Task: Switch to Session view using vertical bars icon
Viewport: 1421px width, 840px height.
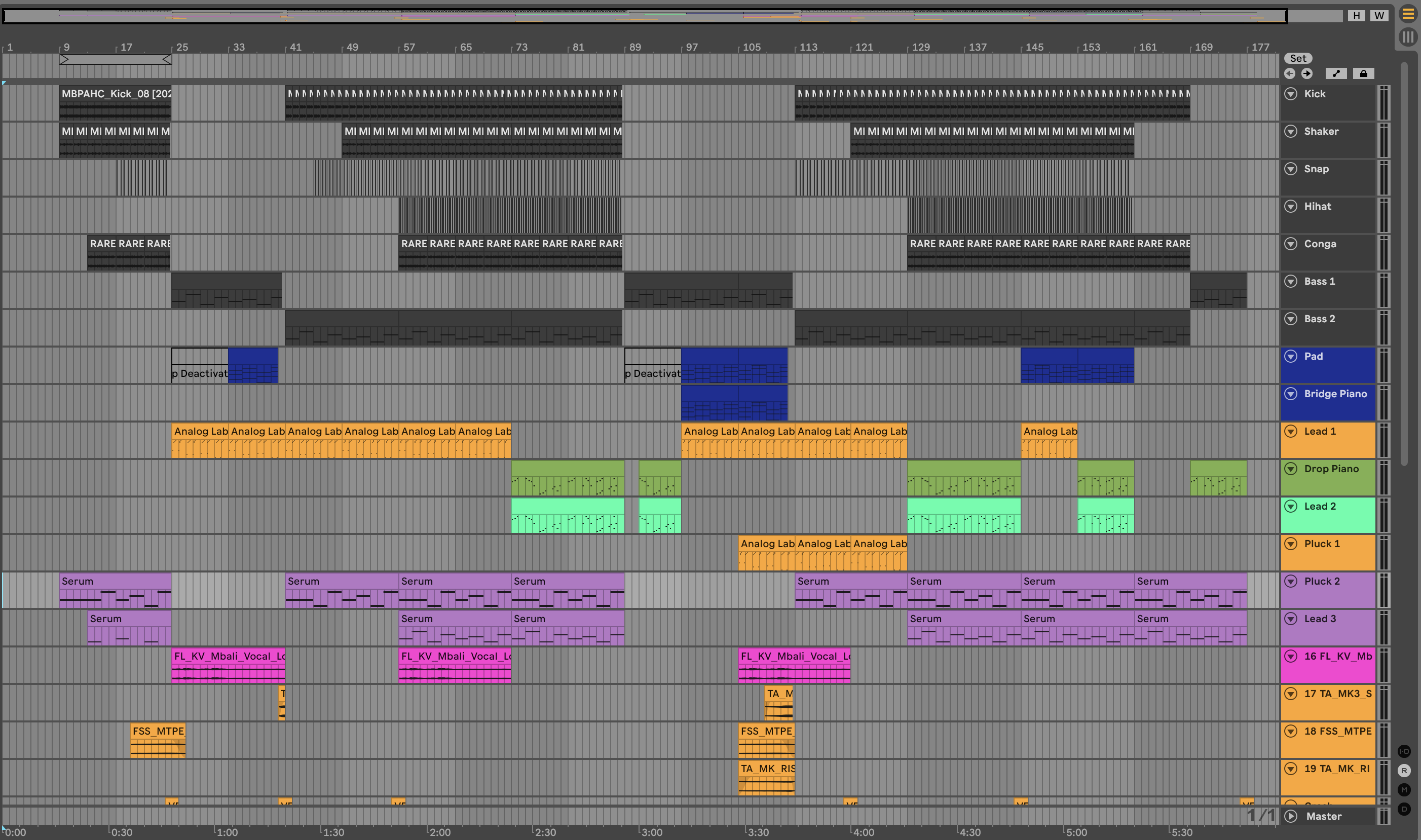Action: point(1407,37)
